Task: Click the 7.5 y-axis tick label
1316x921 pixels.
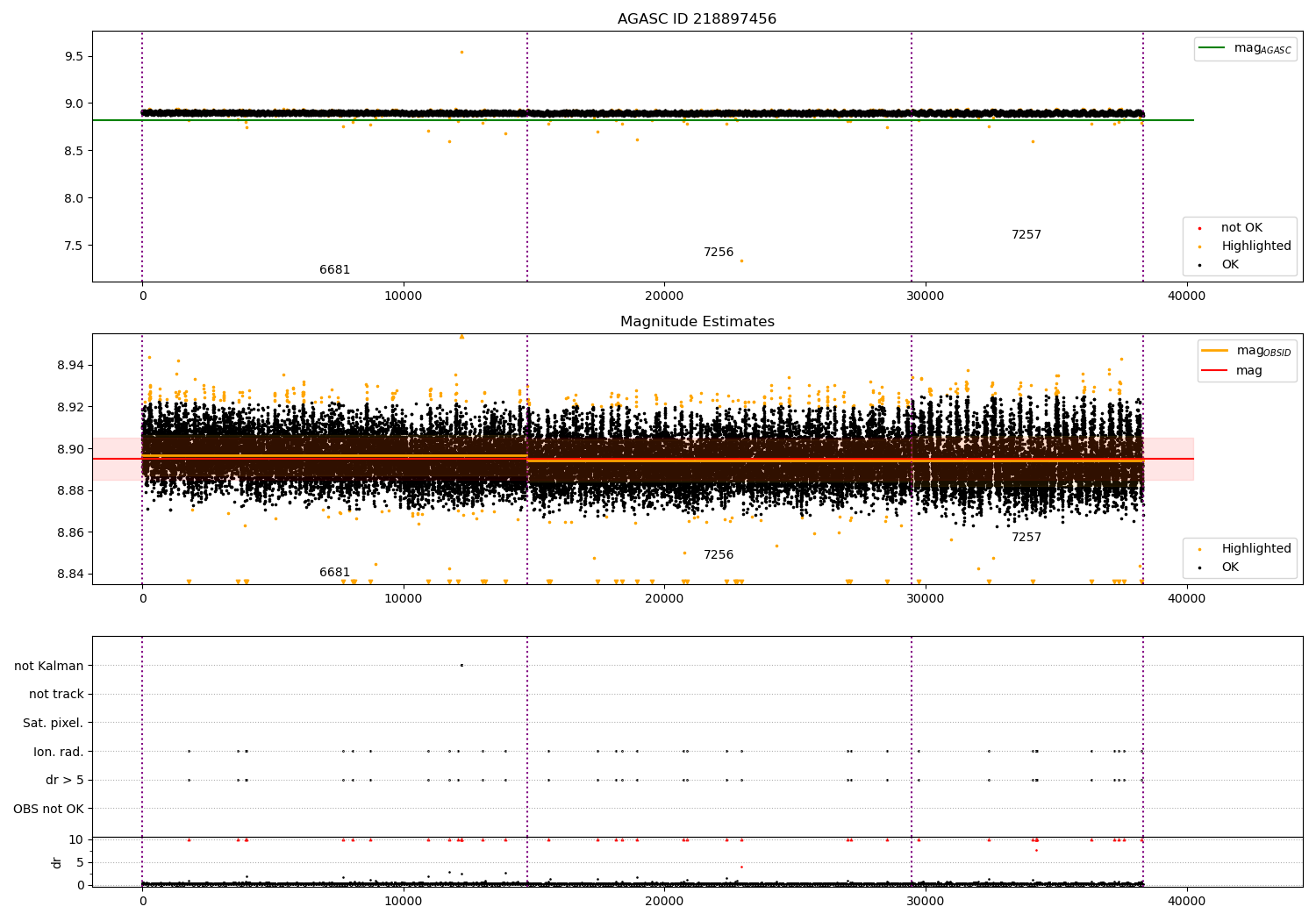Action: tap(74, 246)
